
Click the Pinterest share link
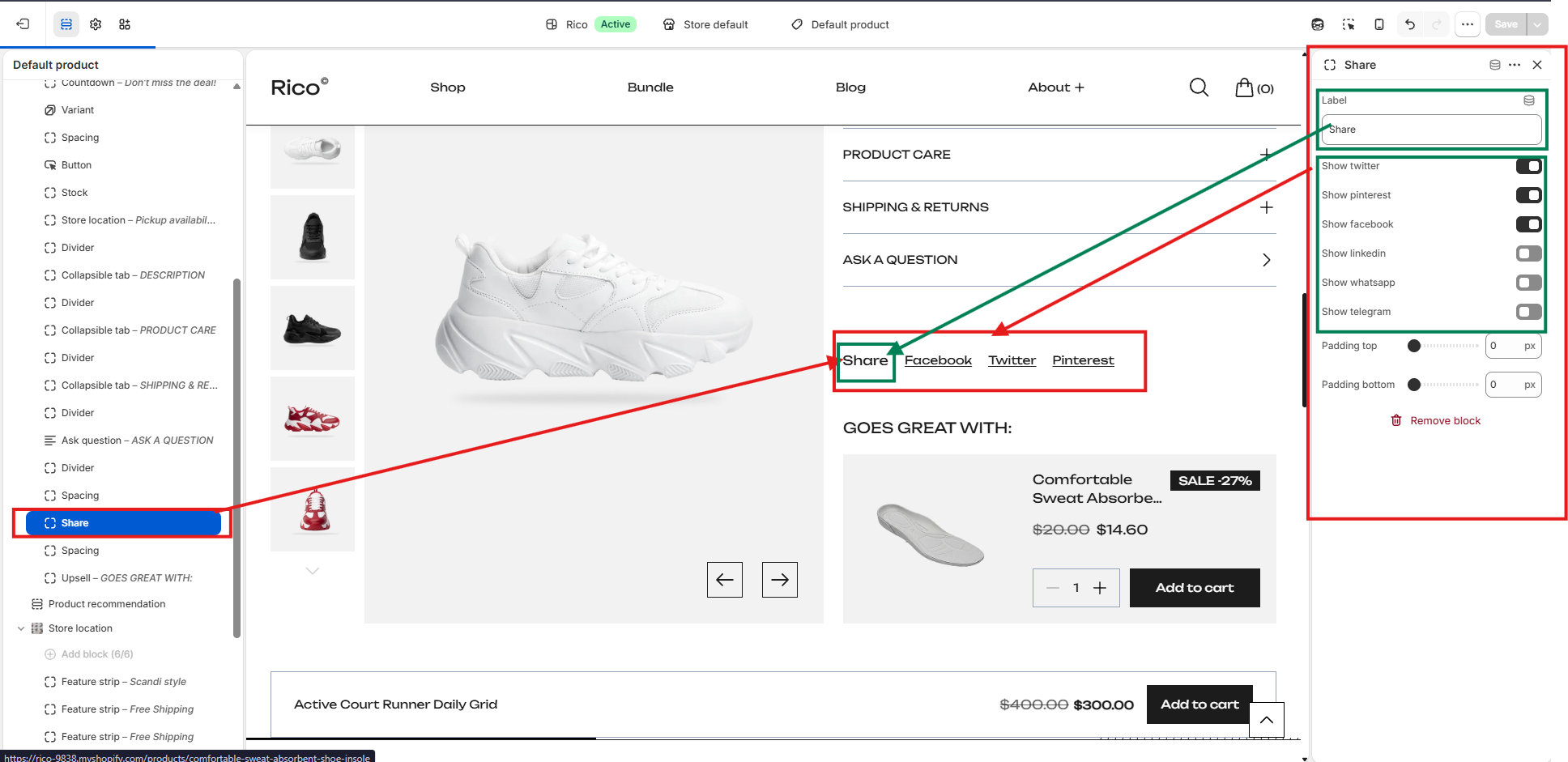tap(1083, 360)
